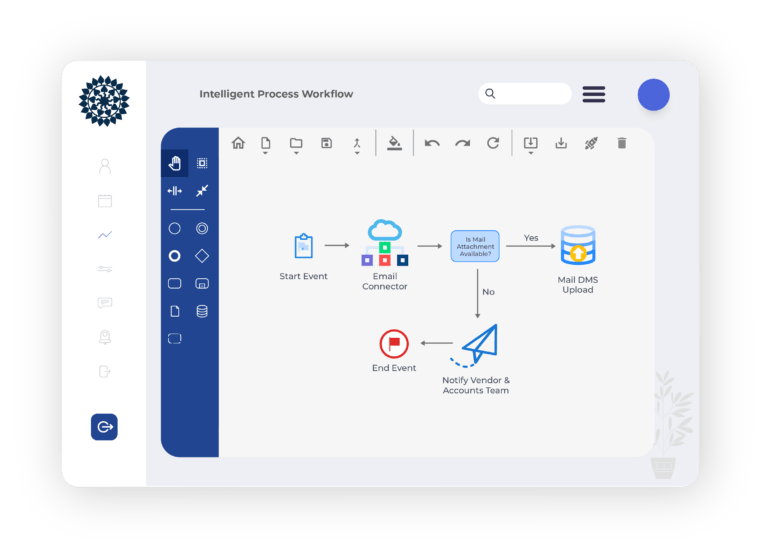This screenshot has height=556, width=768.
Task: Click the rocket deploy icon
Action: [x=592, y=143]
